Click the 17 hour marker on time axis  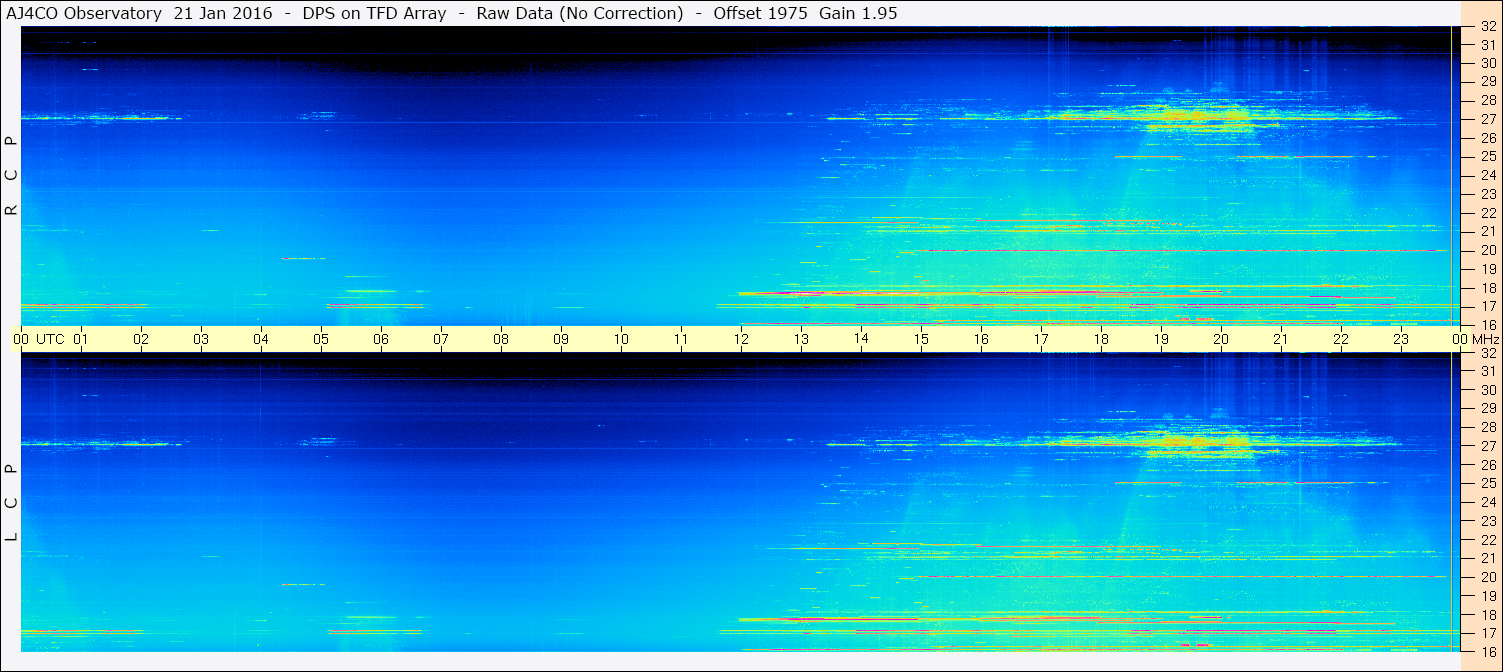(1041, 339)
